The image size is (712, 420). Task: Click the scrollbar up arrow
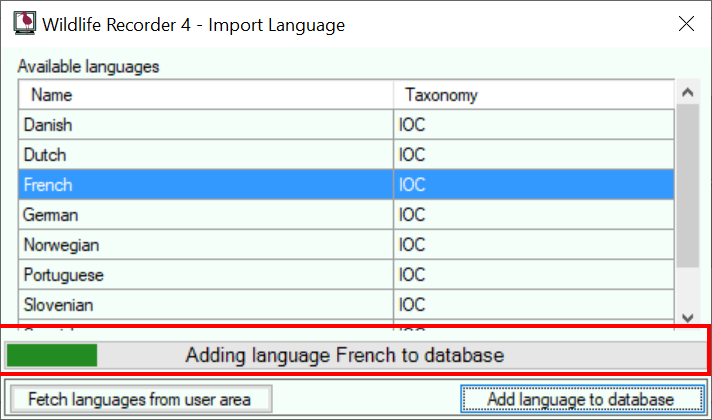(x=687, y=93)
